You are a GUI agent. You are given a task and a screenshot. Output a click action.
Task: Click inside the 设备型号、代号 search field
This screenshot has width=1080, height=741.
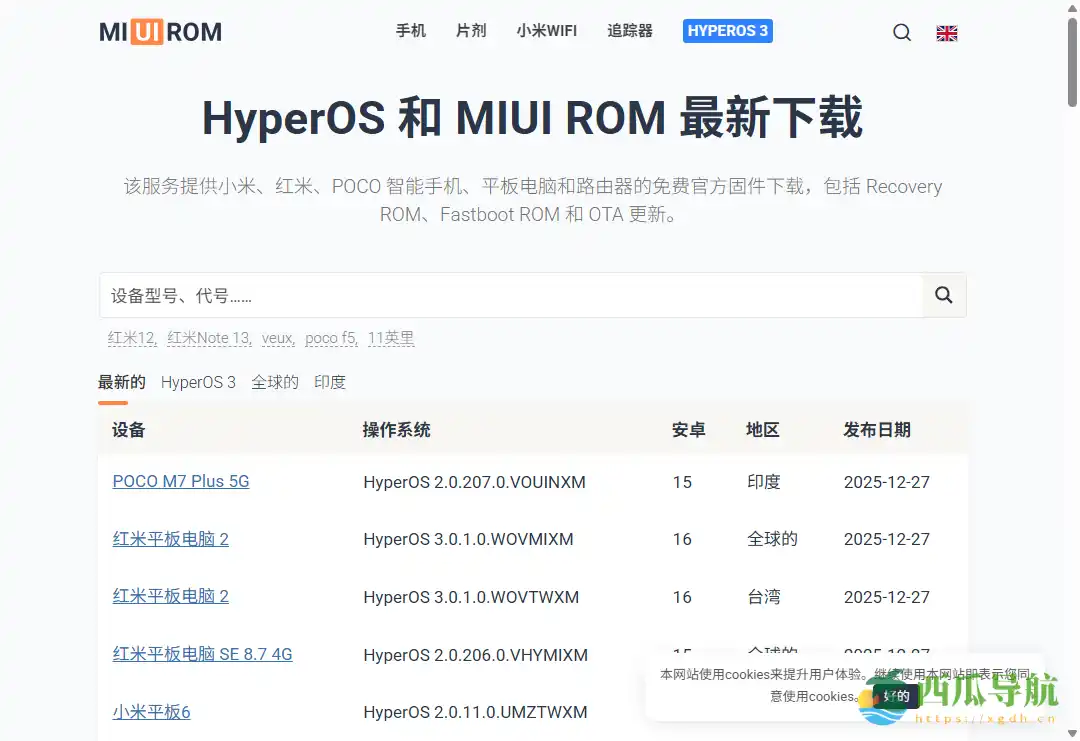(400, 295)
